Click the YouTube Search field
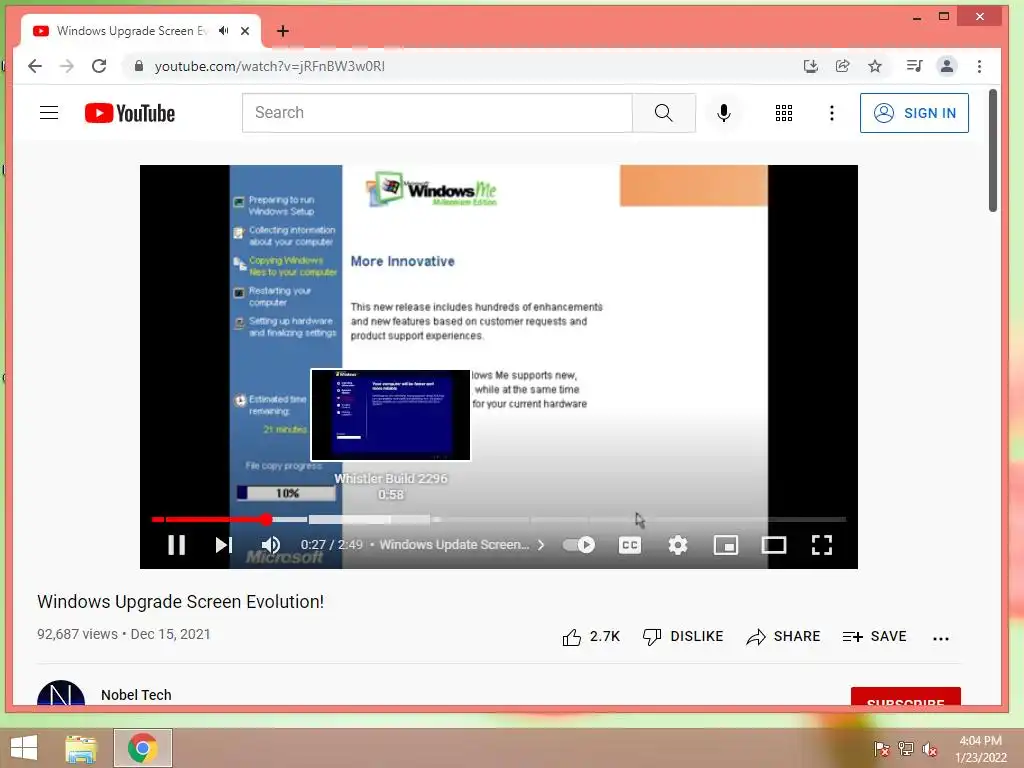 [437, 113]
